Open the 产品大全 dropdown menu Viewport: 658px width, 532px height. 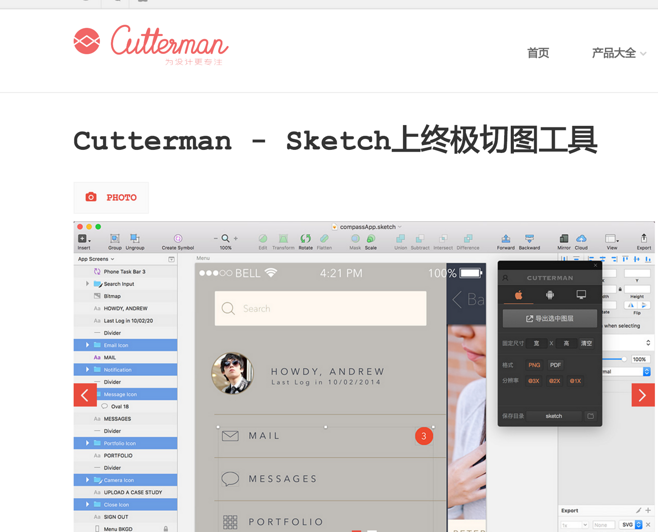click(x=619, y=53)
